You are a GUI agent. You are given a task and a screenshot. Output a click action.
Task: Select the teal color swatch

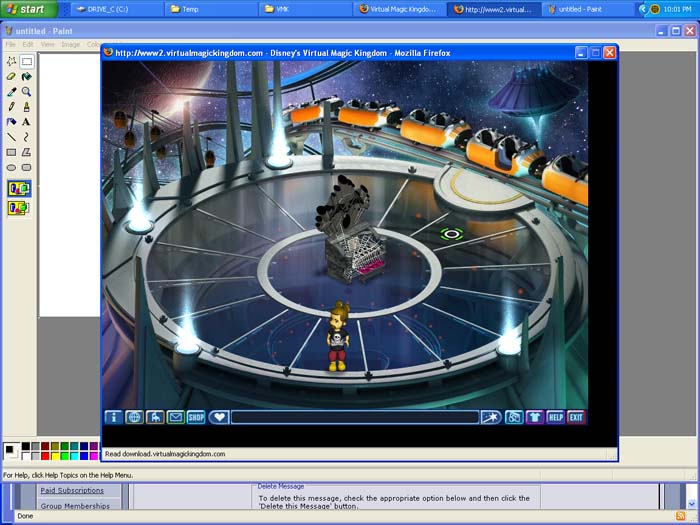click(x=74, y=446)
